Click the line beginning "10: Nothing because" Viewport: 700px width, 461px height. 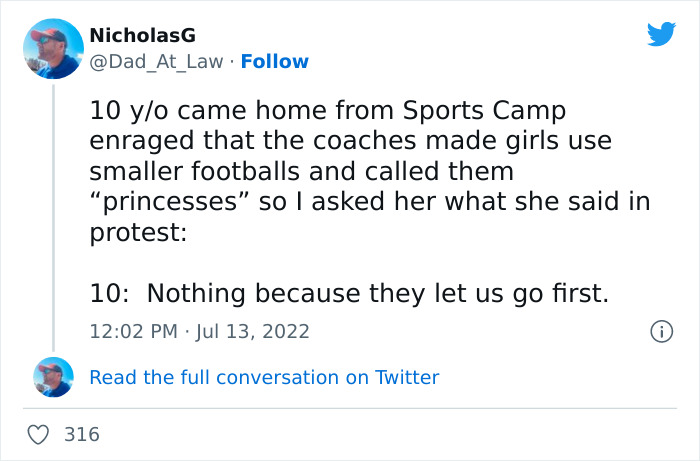click(349, 293)
